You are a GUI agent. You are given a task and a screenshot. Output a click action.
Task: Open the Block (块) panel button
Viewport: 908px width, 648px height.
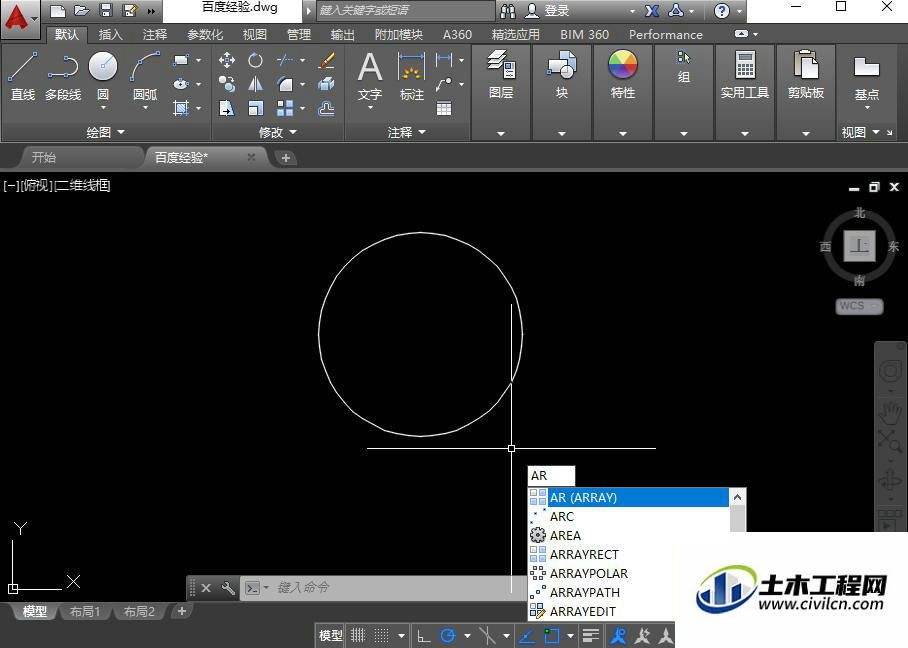coord(562,74)
